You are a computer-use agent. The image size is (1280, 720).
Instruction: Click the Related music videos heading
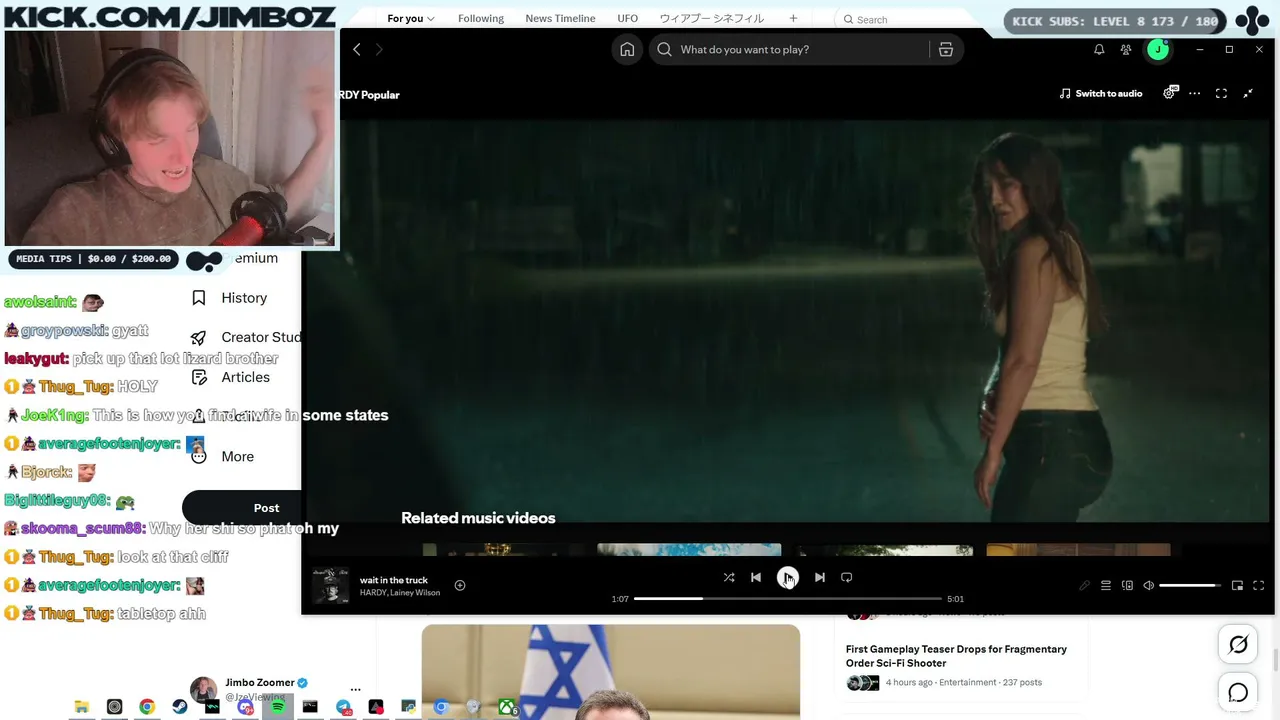[x=478, y=518]
